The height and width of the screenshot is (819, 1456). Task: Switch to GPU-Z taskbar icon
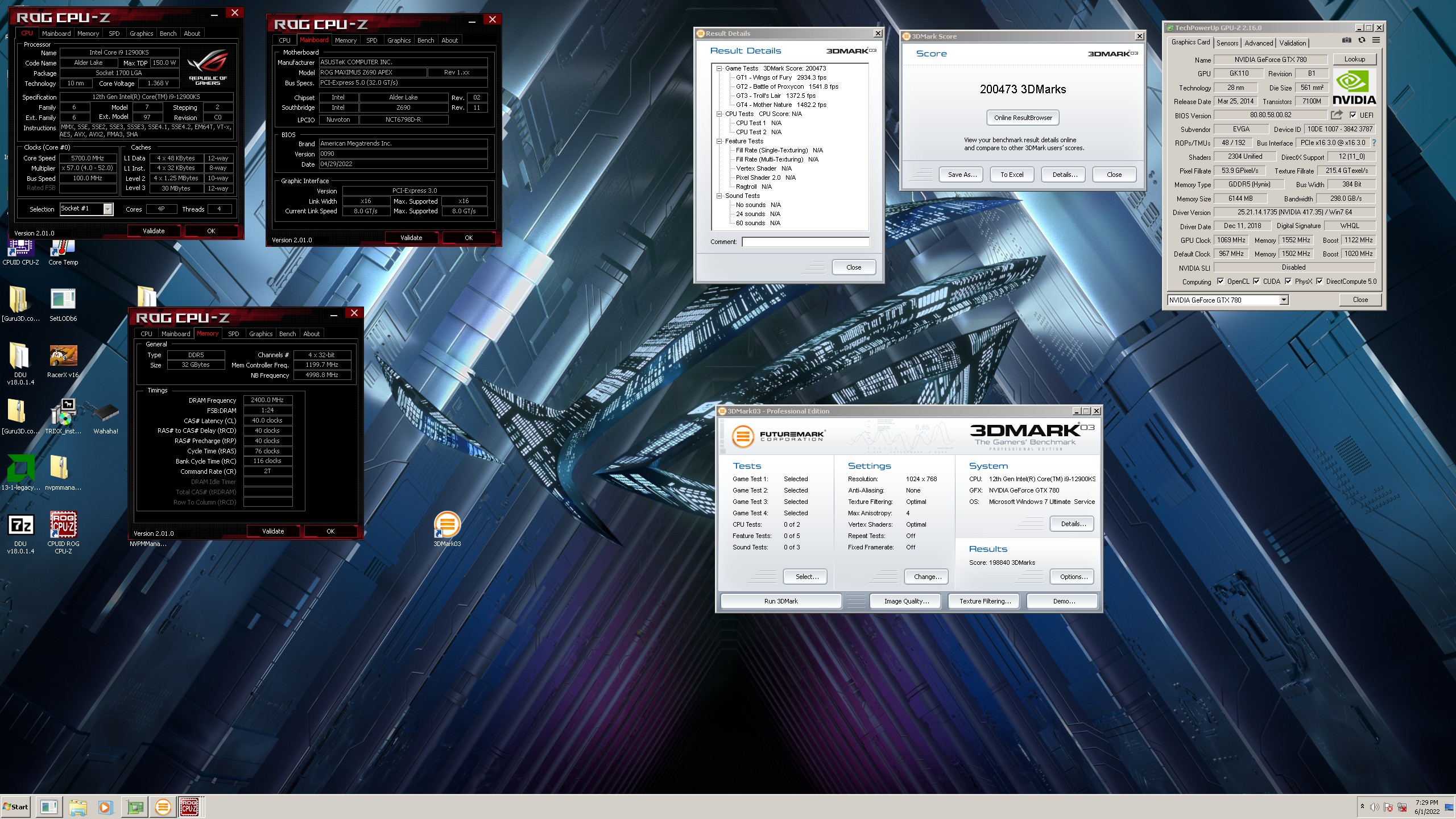(x=135, y=806)
